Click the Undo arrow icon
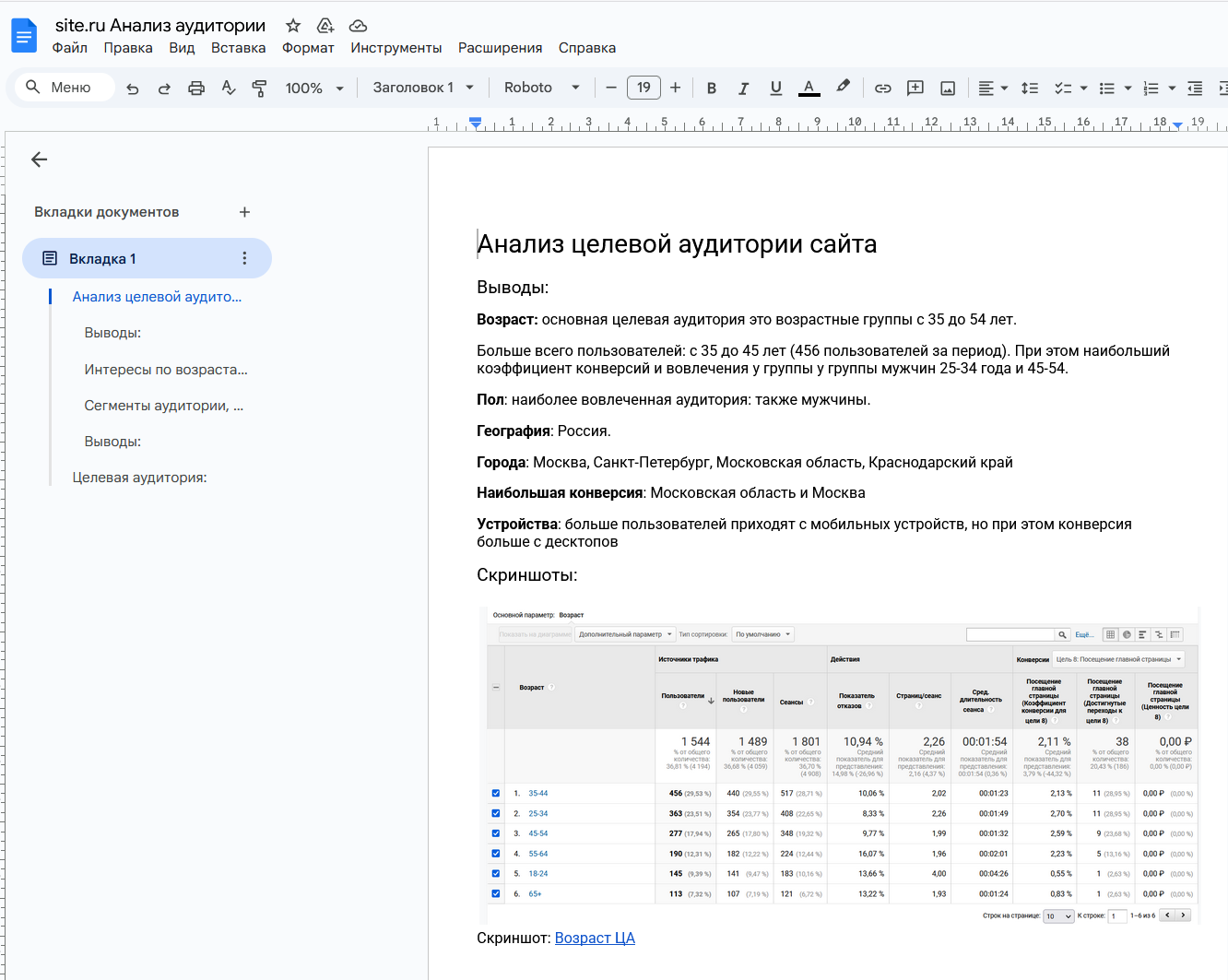This screenshot has width=1228, height=980. 133,89
